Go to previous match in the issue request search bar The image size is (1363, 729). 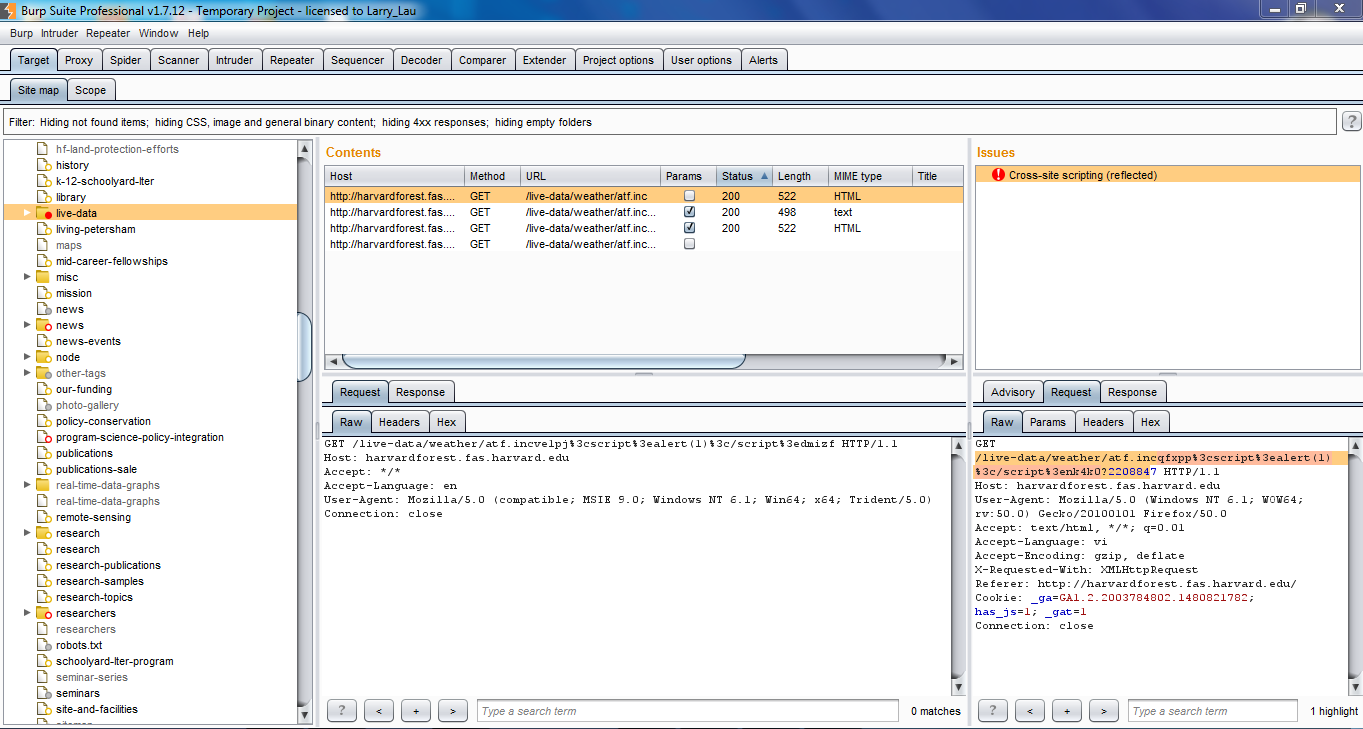point(1029,711)
